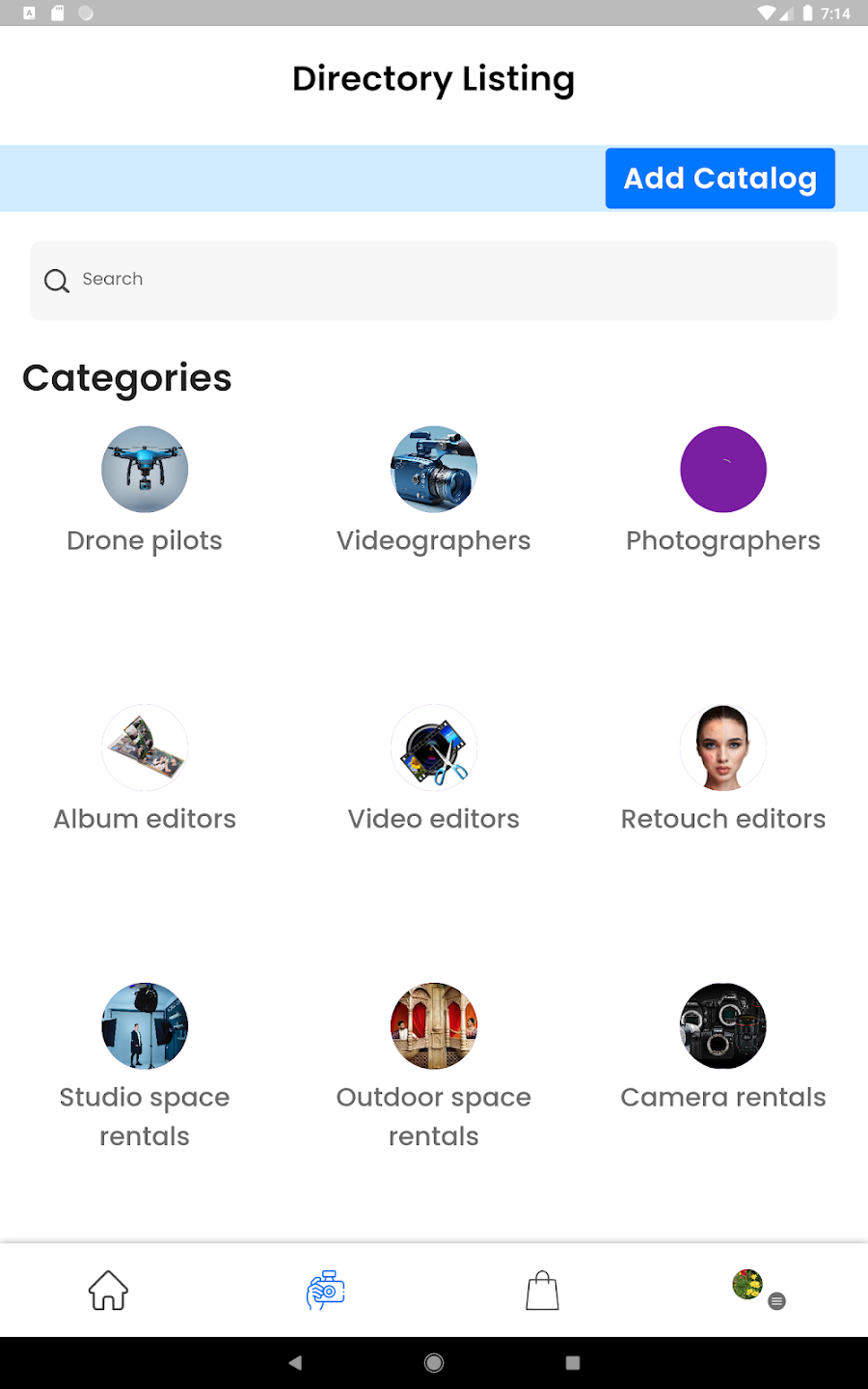The width and height of the screenshot is (868, 1389).
Task: Open the shopping bag tab
Action: tap(542, 1291)
